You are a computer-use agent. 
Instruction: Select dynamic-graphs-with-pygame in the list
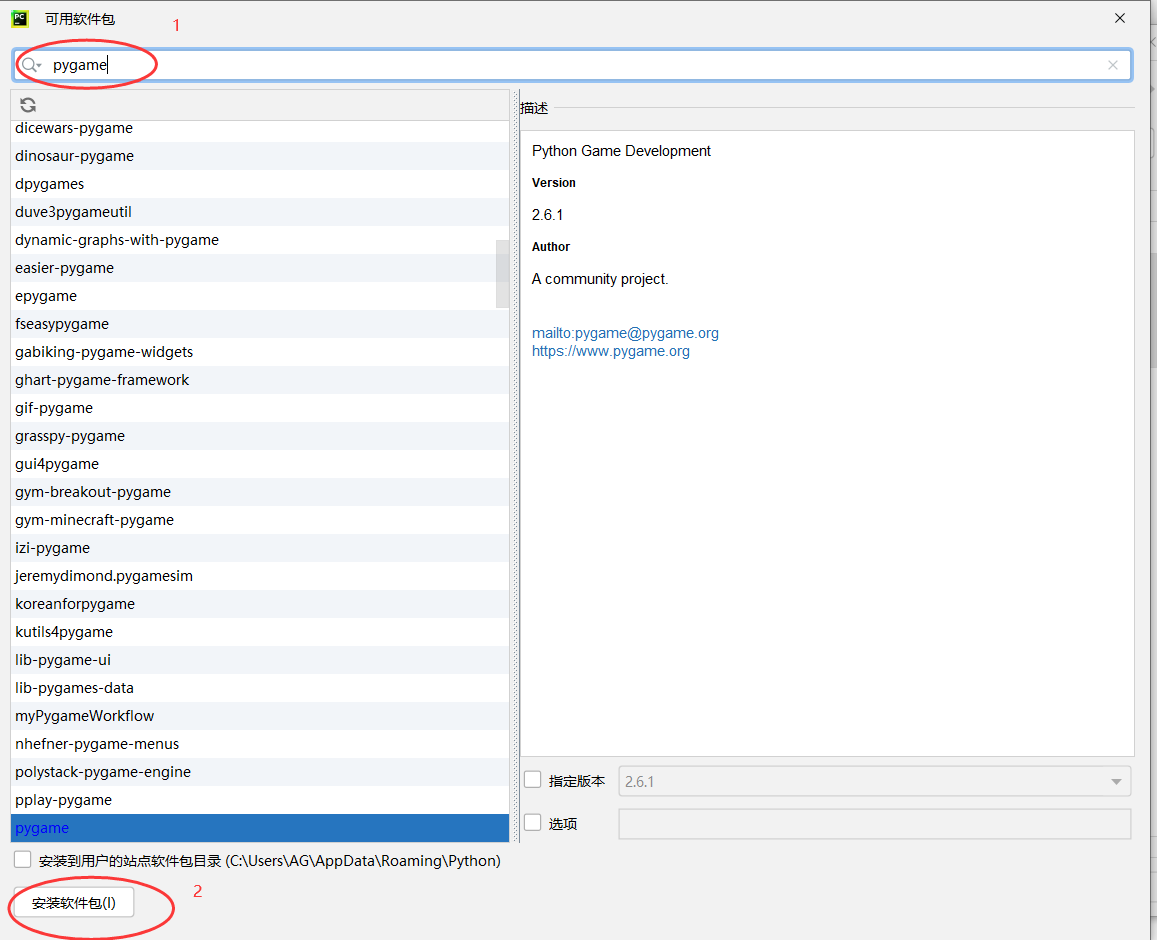coord(260,241)
